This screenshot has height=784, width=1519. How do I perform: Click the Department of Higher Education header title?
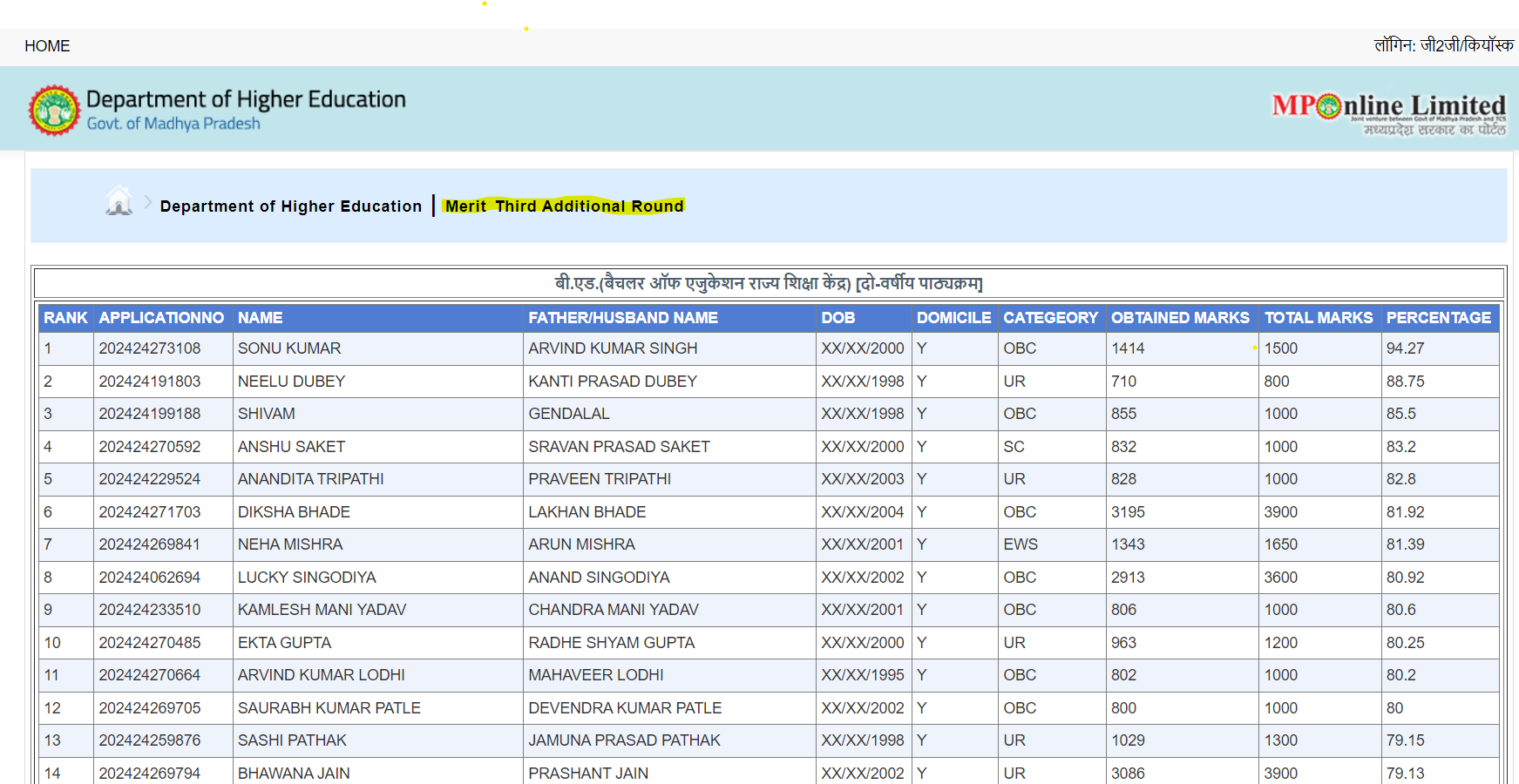(x=246, y=99)
